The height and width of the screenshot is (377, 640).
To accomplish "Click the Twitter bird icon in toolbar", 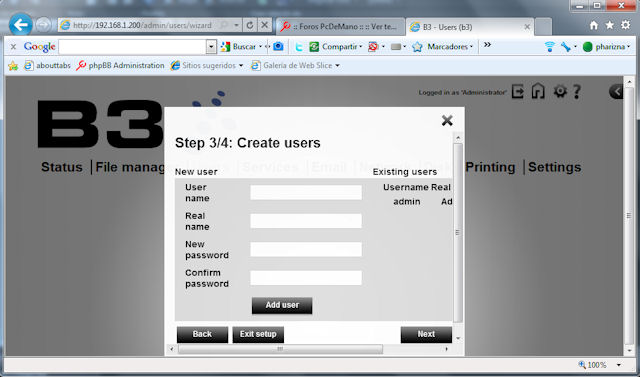I will point(299,47).
